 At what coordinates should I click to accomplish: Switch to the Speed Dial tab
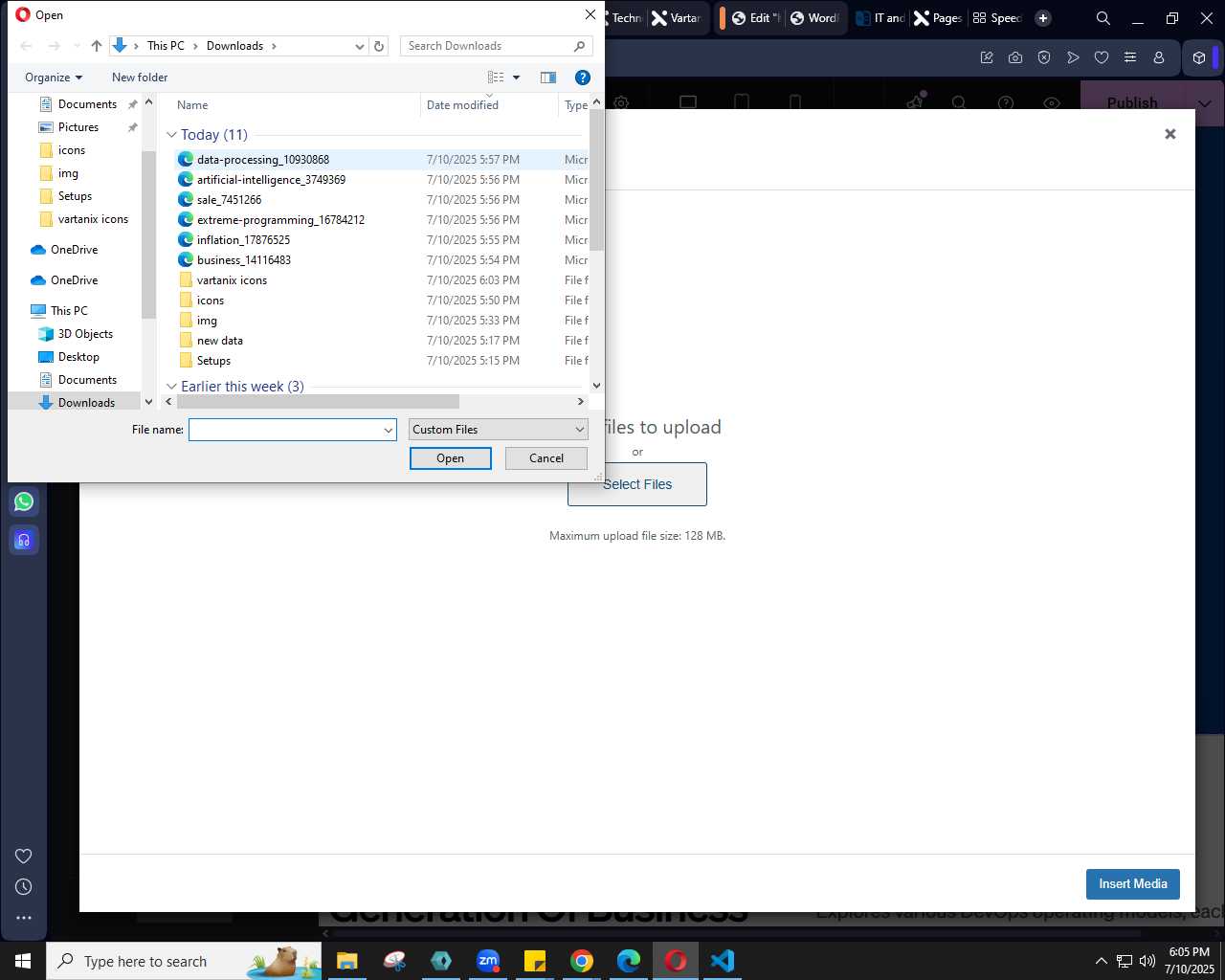[x=996, y=18]
